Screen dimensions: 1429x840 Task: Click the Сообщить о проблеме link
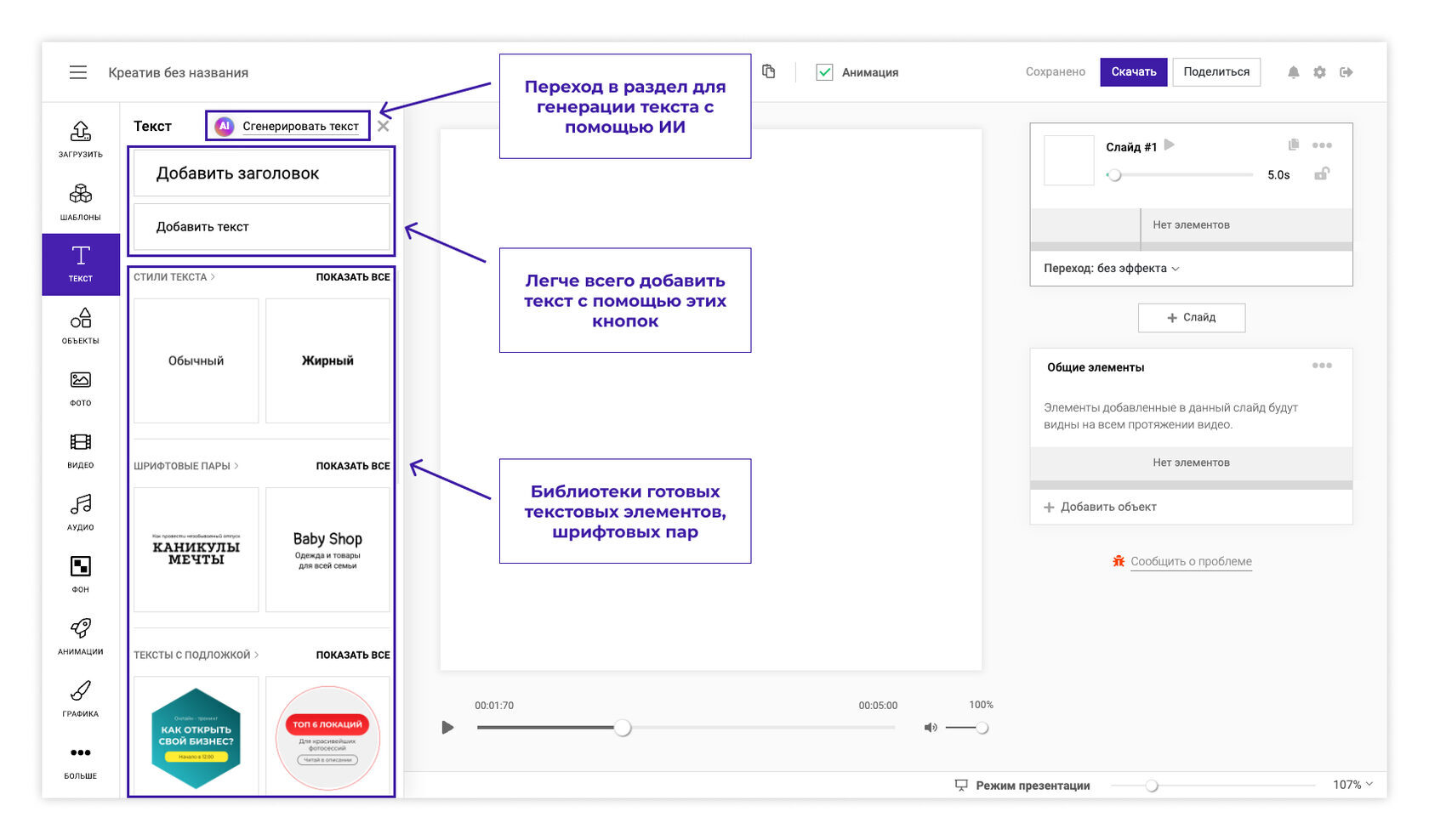pos(1190,562)
